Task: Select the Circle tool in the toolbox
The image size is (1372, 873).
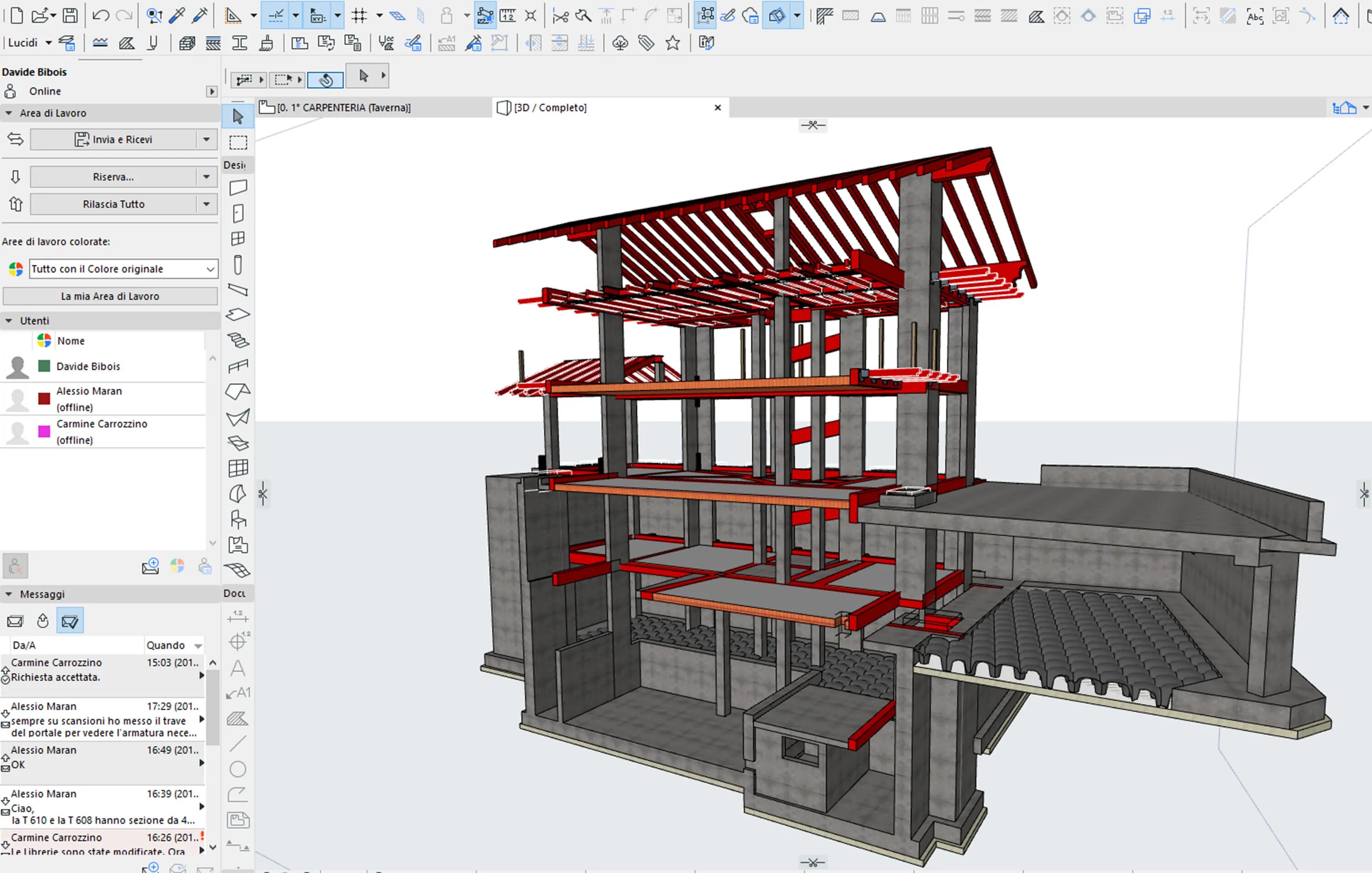Action: pos(238,769)
